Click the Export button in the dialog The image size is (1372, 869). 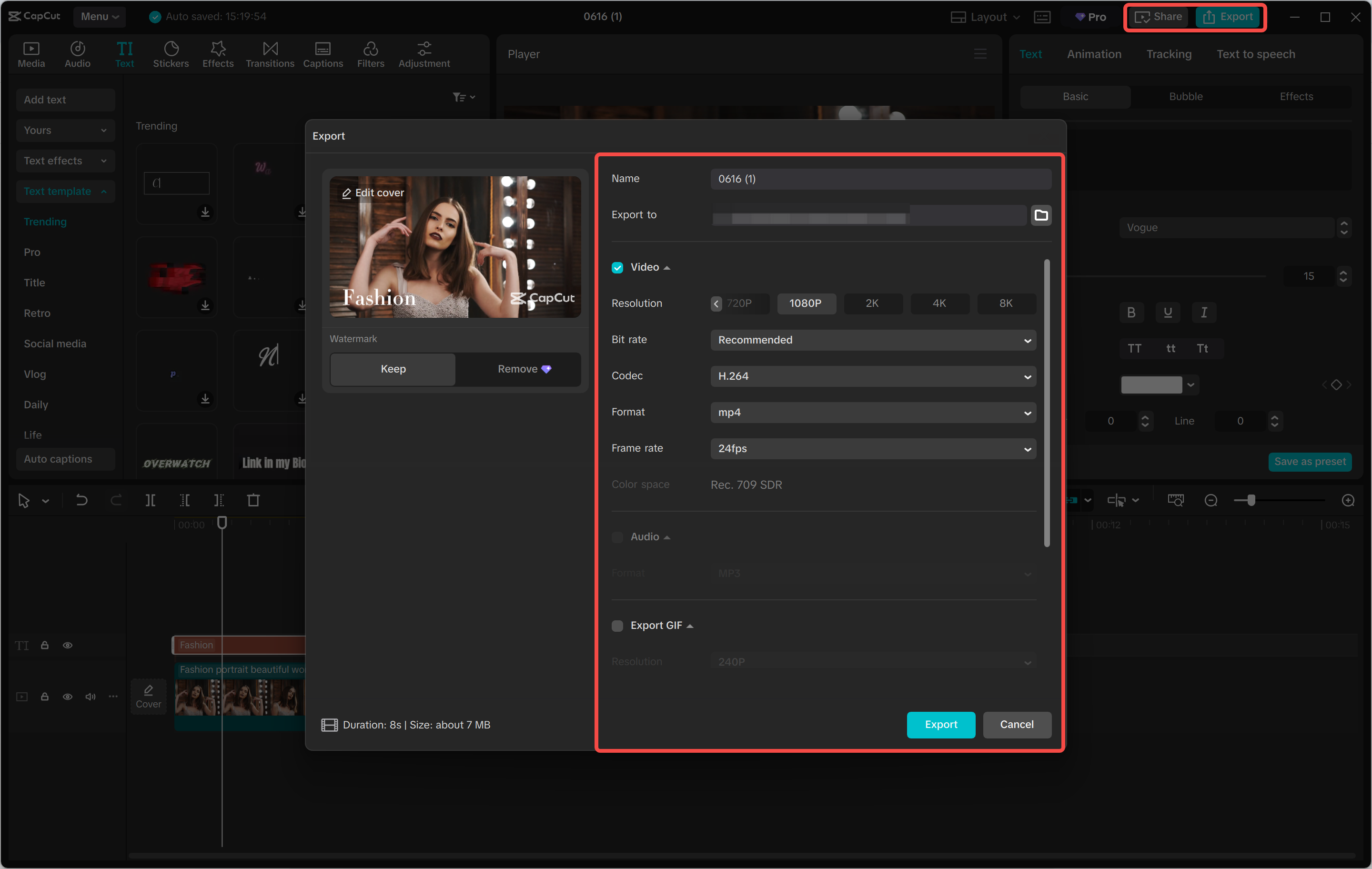[941, 724]
